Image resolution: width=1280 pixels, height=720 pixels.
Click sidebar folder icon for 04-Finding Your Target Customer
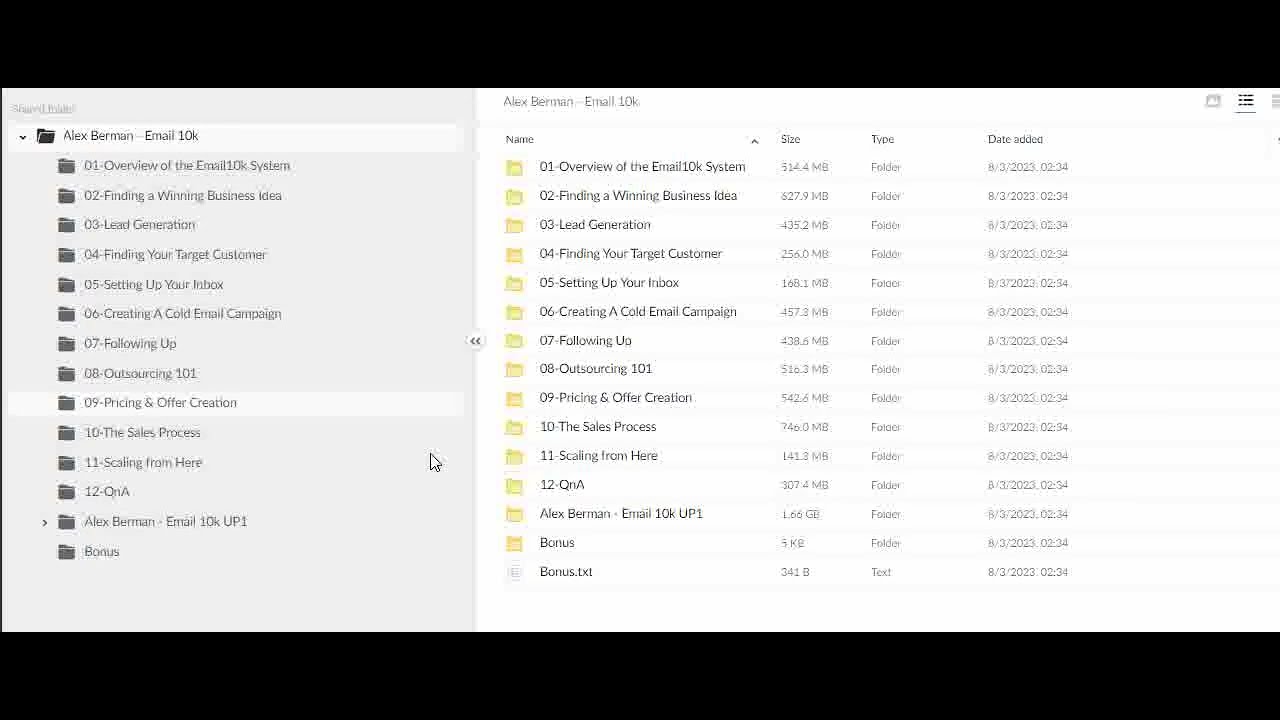(67, 255)
